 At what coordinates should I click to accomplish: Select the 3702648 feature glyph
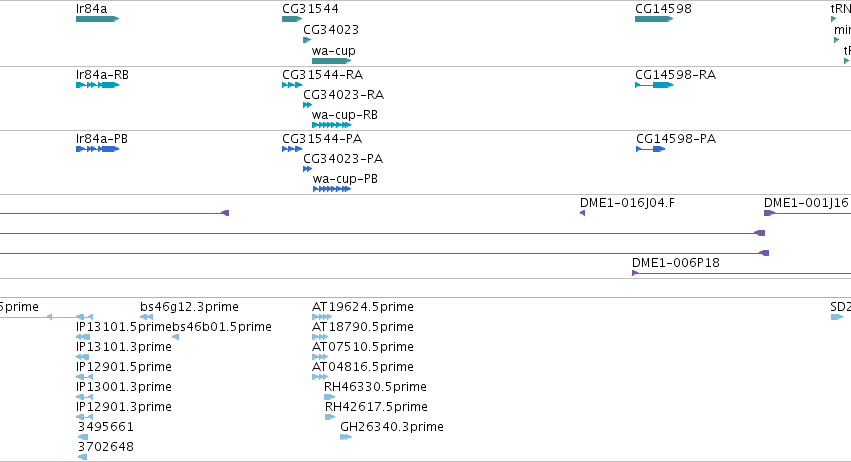[82, 457]
